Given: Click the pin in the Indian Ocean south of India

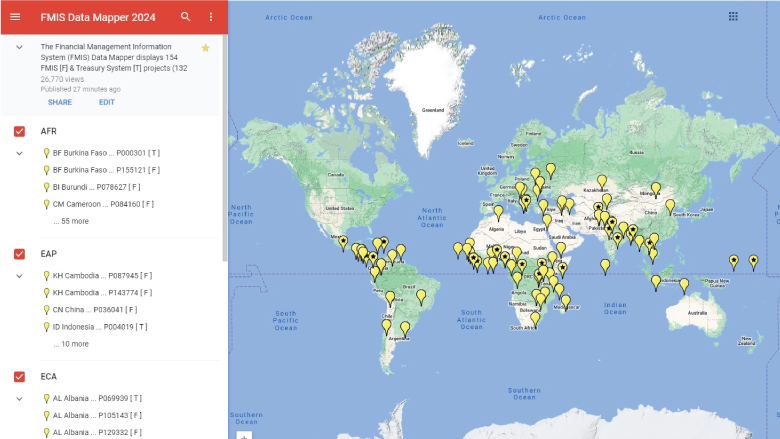Looking at the screenshot, I should 605,267.
